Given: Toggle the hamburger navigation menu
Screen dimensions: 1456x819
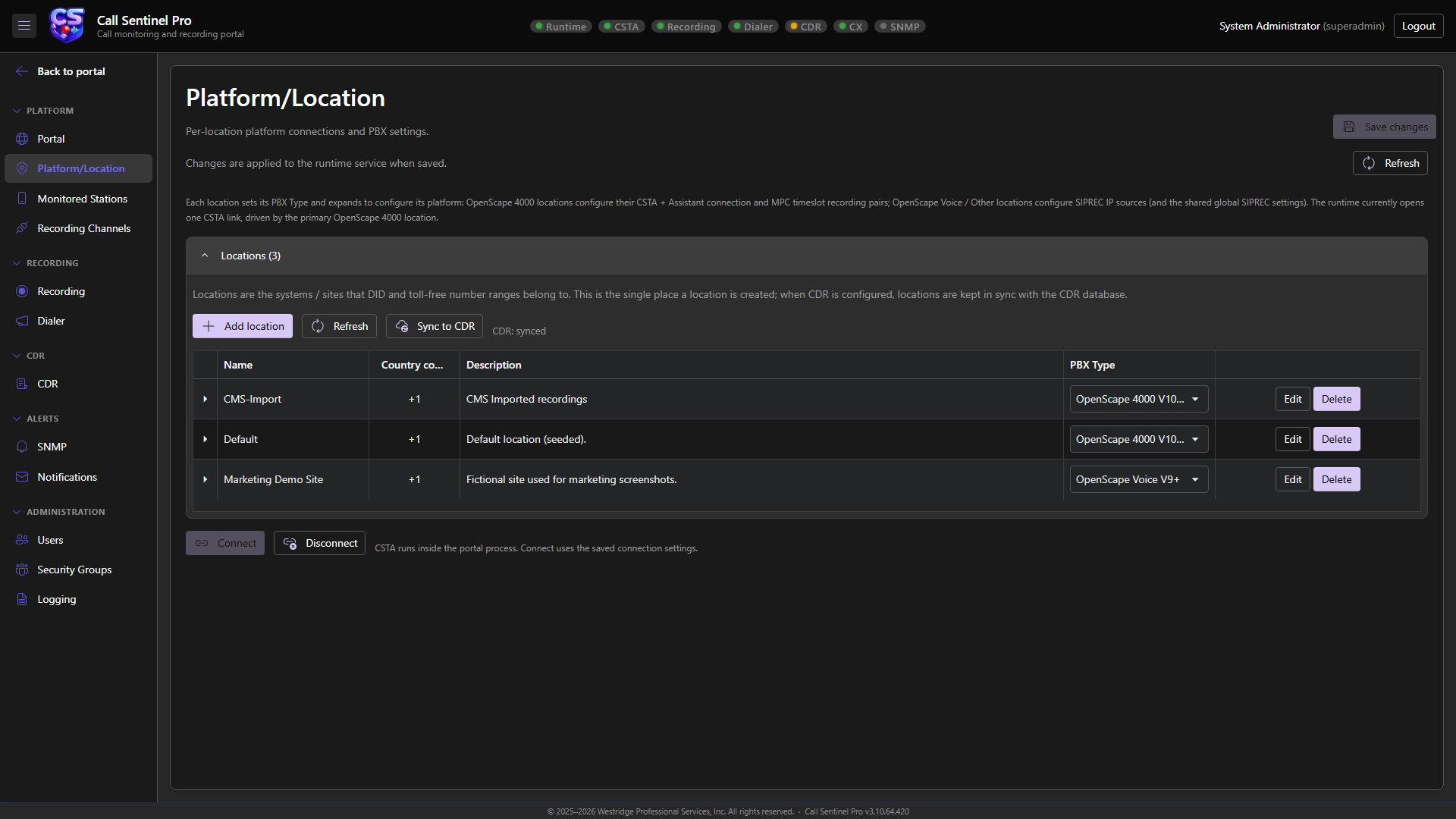Looking at the screenshot, I should coord(24,26).
